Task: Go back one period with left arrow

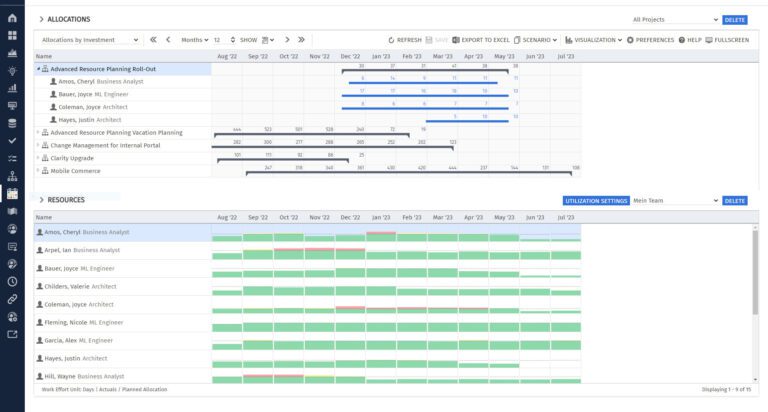Action: click(x=168, y=40)
